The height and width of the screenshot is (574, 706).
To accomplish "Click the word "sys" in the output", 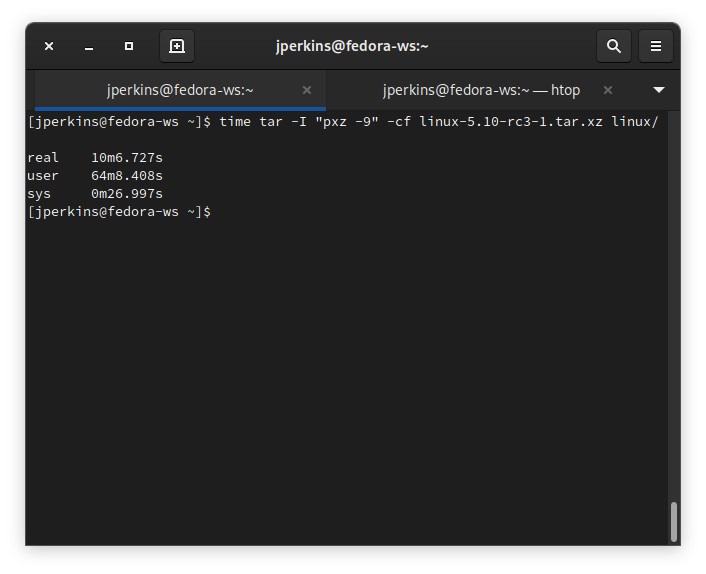I will (39, 194).
